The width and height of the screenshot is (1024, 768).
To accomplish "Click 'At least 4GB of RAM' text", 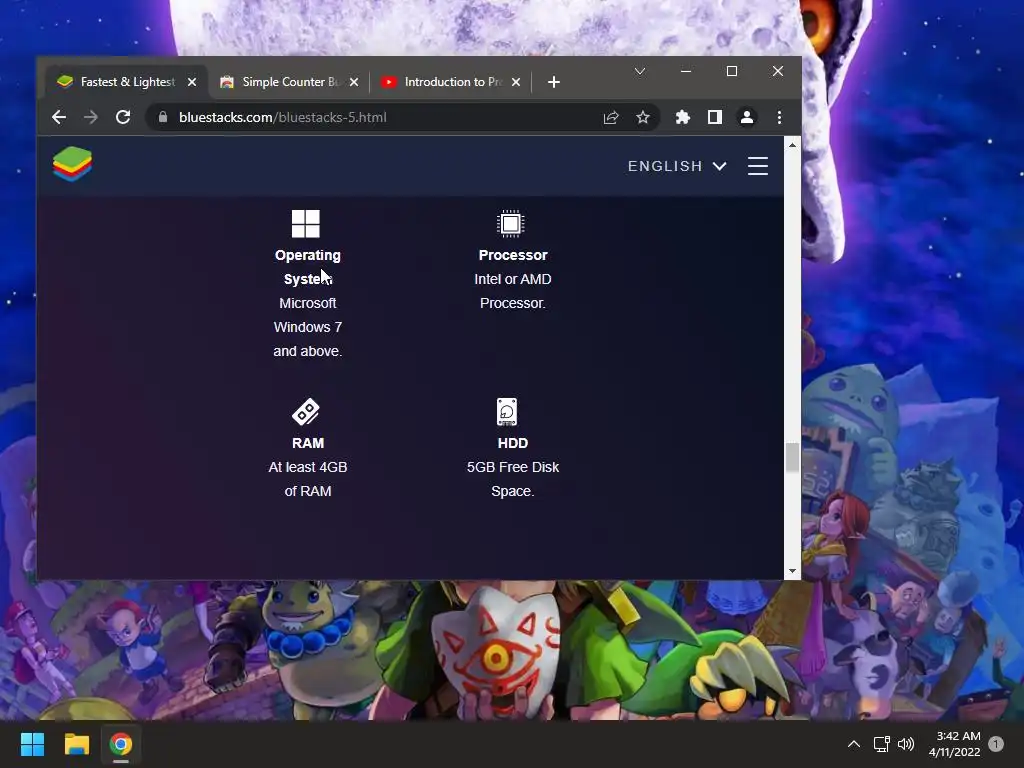I will (308, 479).
